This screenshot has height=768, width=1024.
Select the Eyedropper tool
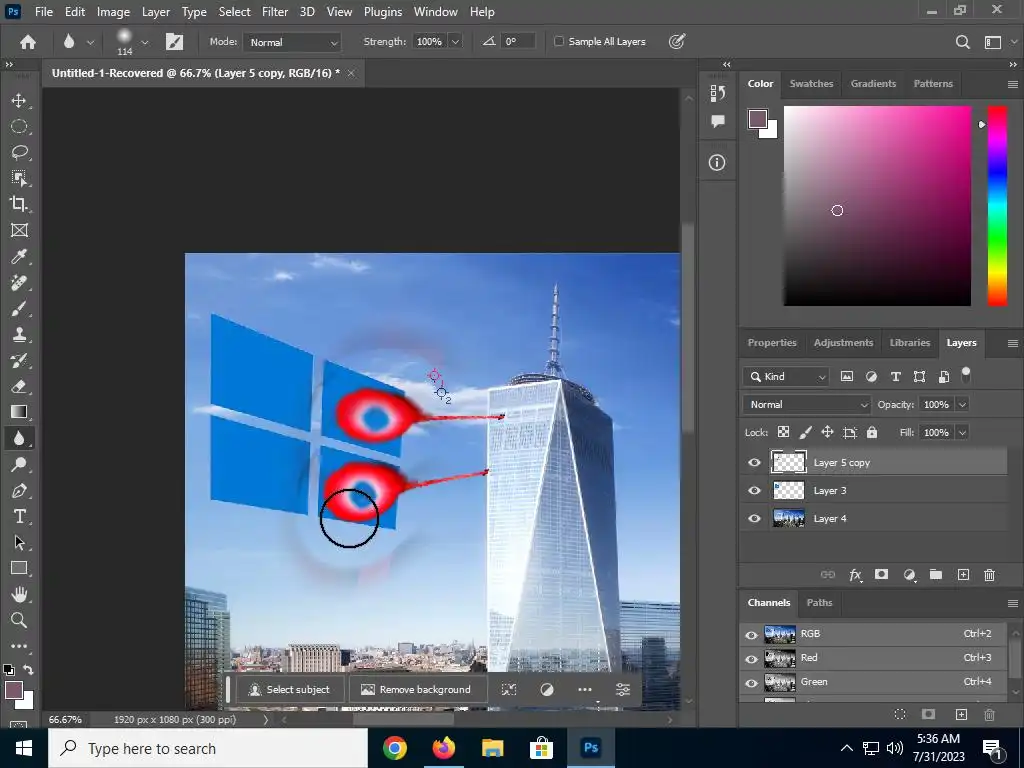tap(19, 256)
